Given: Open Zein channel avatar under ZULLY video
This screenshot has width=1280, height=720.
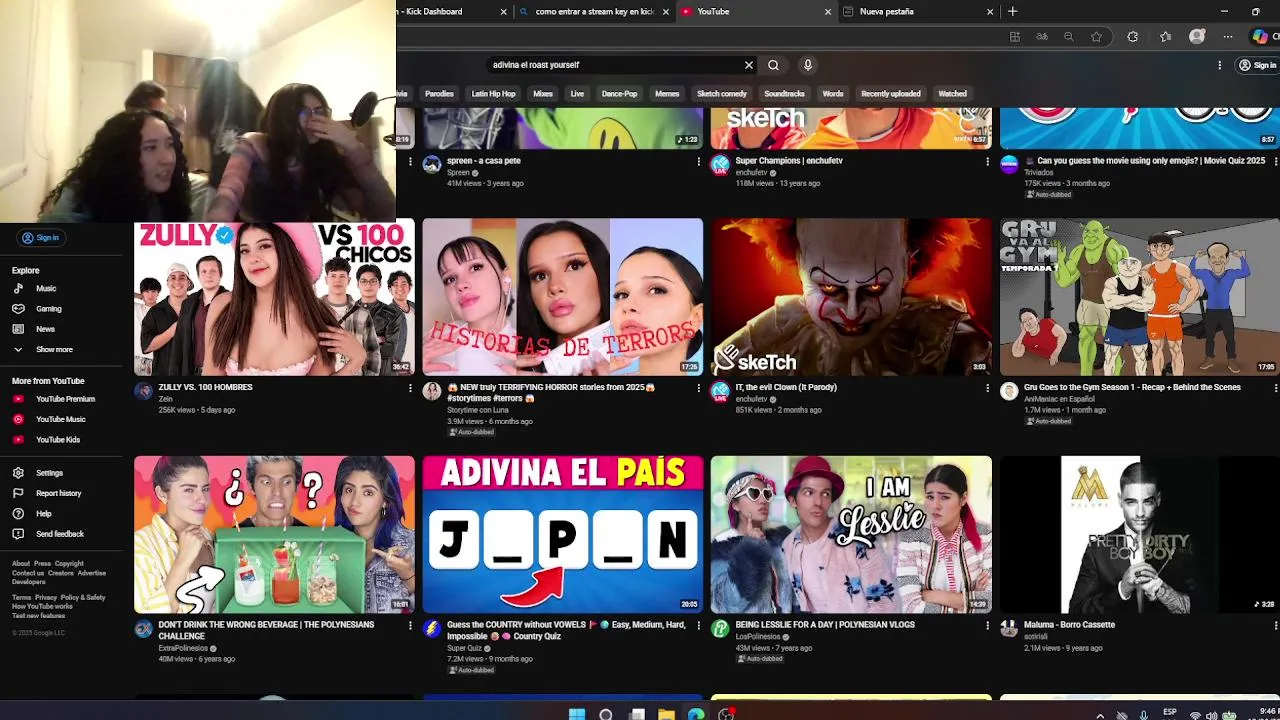Looking at the screenshot, I should (x=143, y=391).
